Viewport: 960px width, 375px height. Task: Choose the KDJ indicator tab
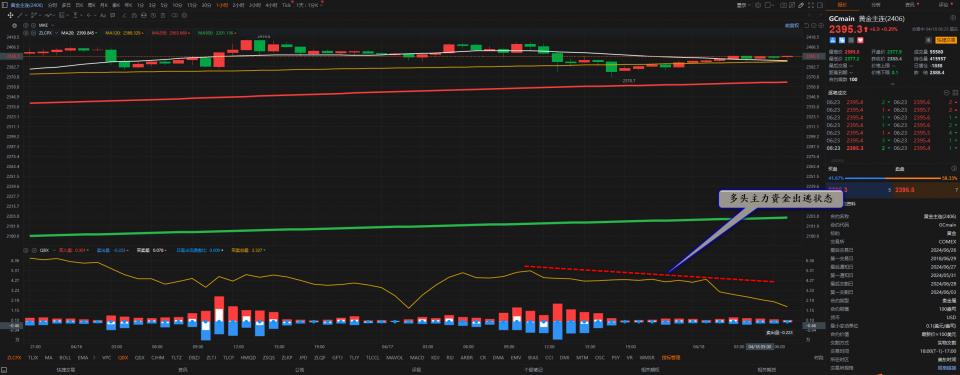[435, 357]
